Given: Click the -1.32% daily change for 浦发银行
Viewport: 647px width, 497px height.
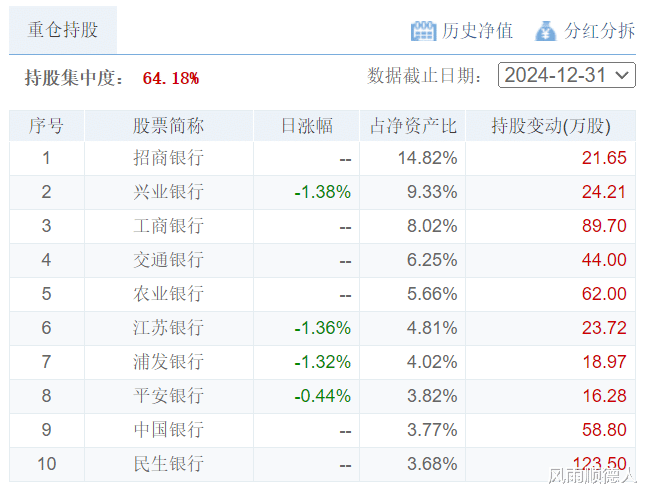Looking at the screenshot, I should 322,362.
